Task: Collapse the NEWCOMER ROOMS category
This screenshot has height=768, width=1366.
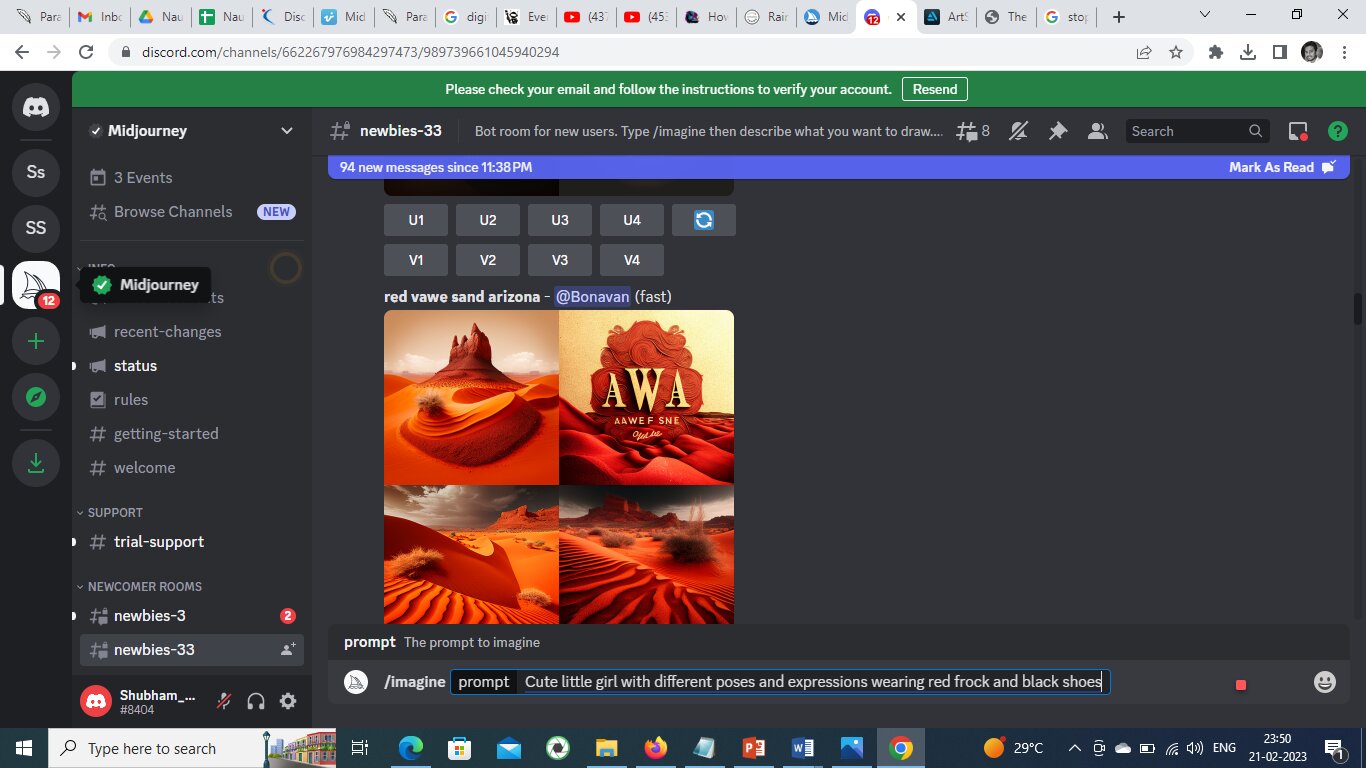Action: pyautogui.click(x=144, y=586)
